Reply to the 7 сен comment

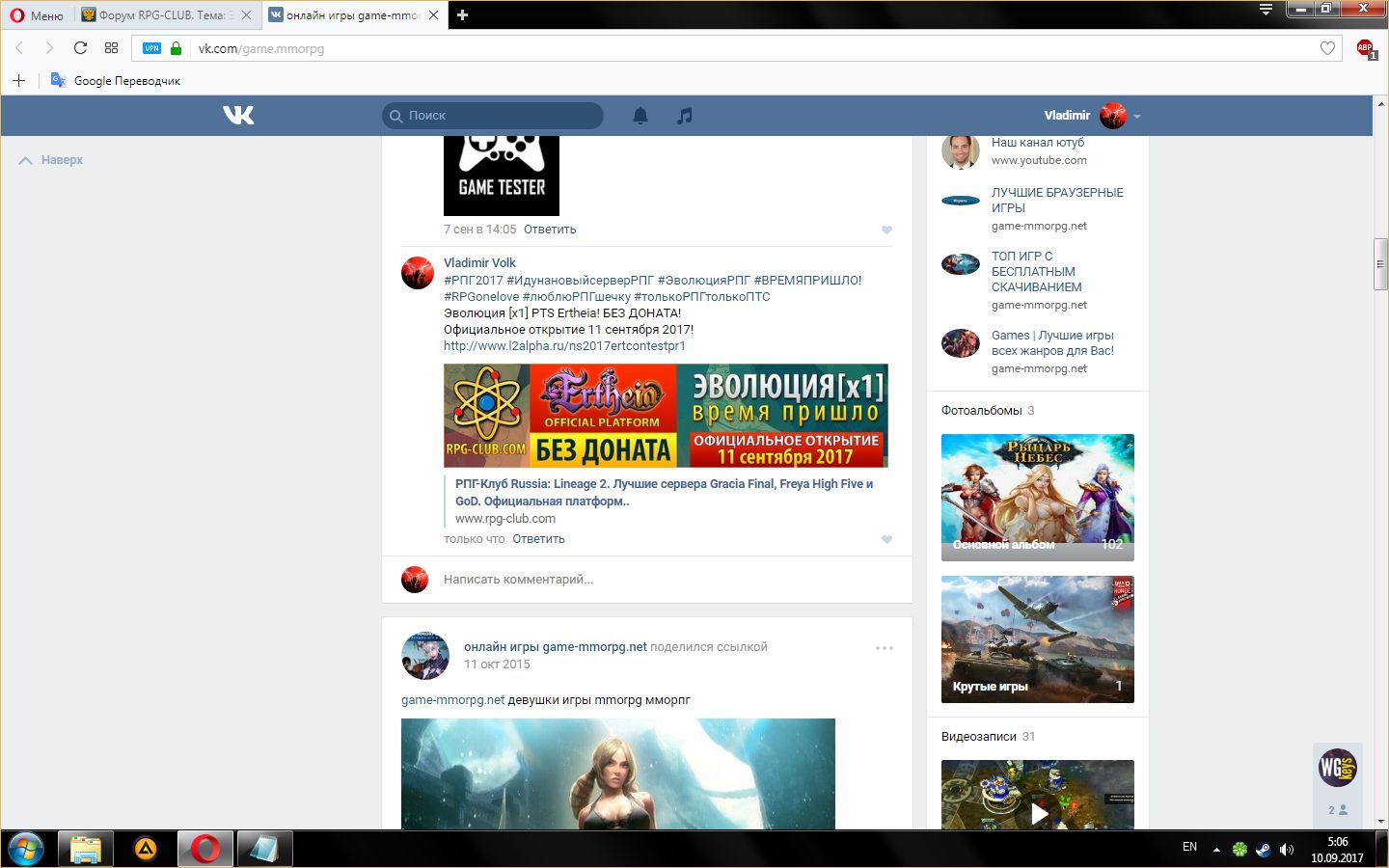point(550,230)
